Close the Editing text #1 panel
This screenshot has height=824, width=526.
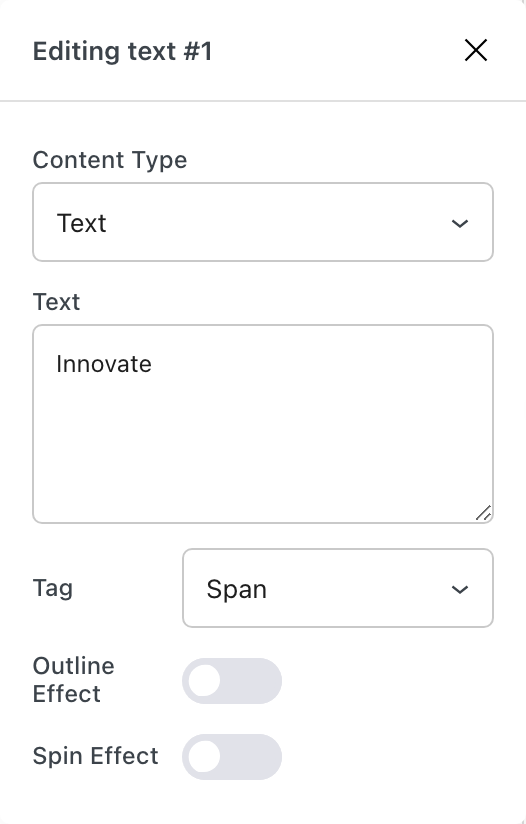coord(476,50)
